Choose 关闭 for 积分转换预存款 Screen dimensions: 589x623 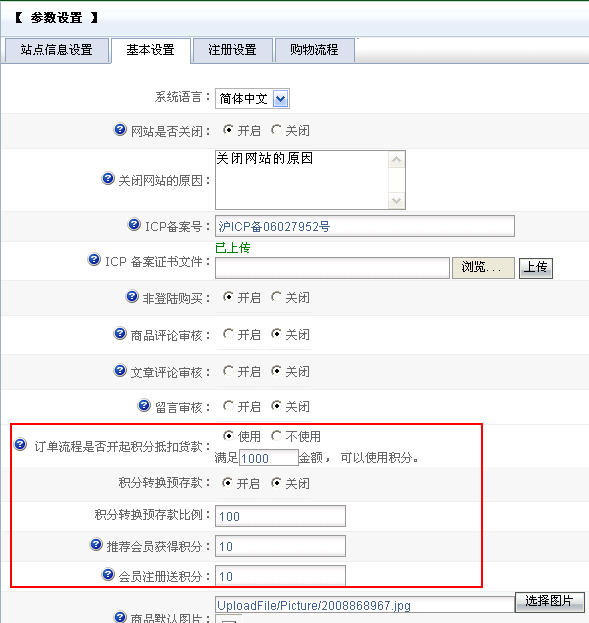[276, 483]
